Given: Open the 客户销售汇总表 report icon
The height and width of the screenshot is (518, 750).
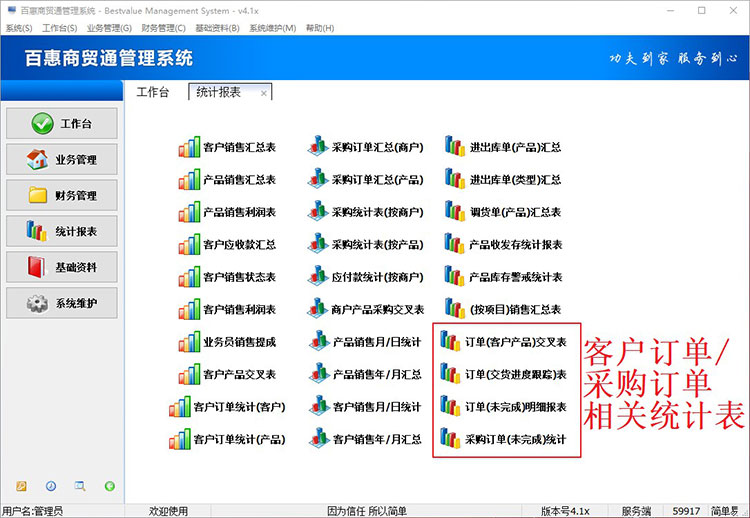Looking at the screenshot, I should pos(189,147).
